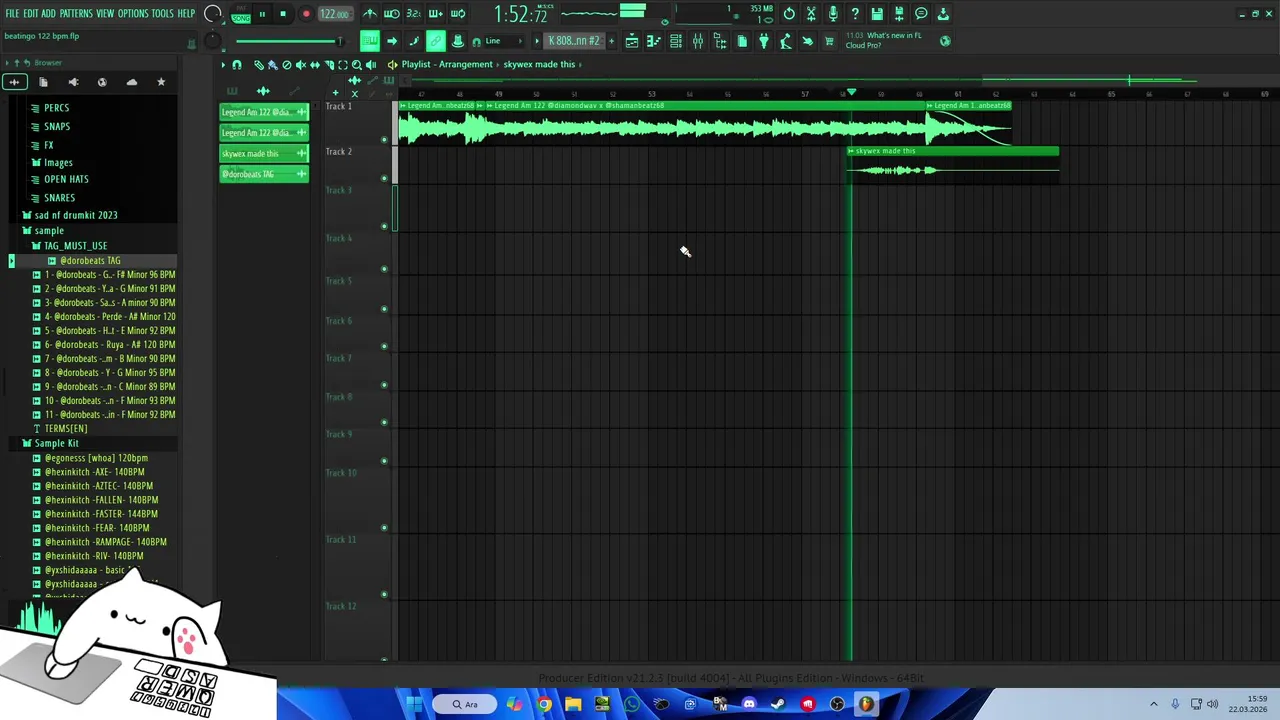
Task: Click the shopping cart icon
Action: pos(828,41)
